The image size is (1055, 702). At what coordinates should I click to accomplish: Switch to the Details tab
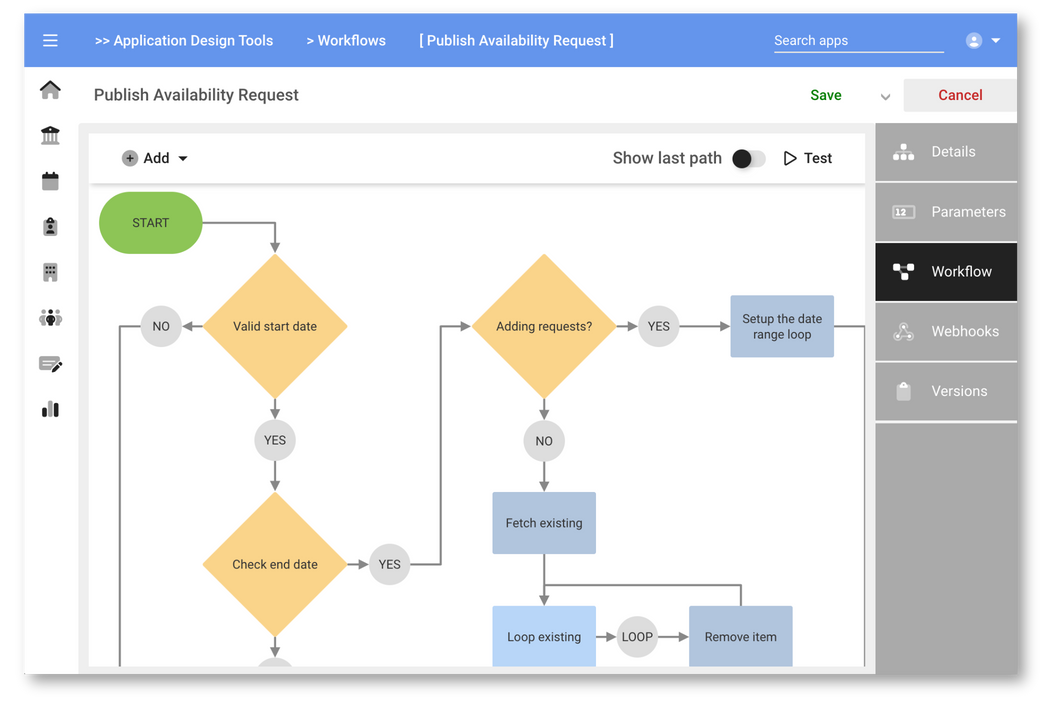coord(946,152)
